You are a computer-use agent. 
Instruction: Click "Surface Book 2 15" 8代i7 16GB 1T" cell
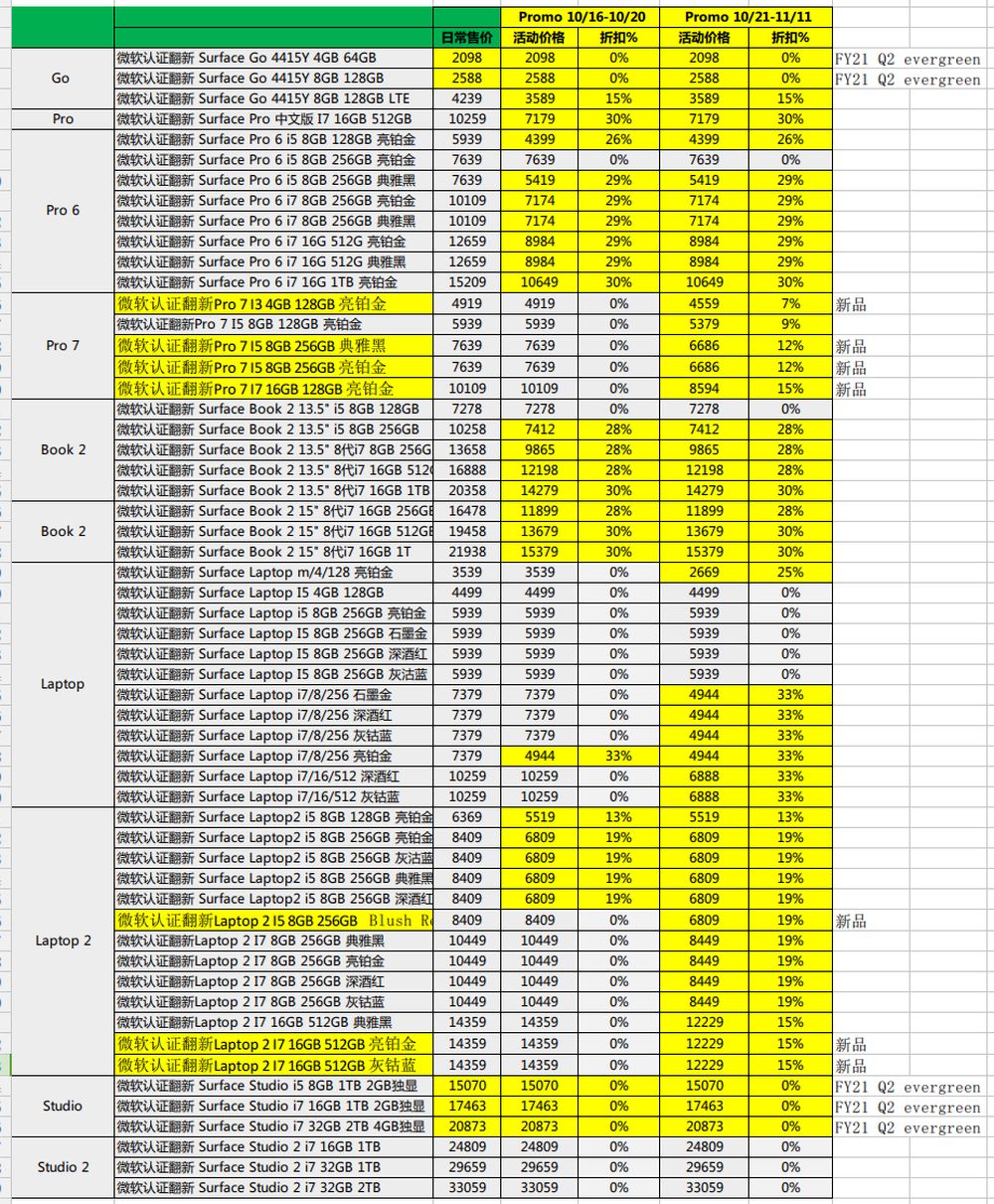pyautogui.click(x=273, y=552)
